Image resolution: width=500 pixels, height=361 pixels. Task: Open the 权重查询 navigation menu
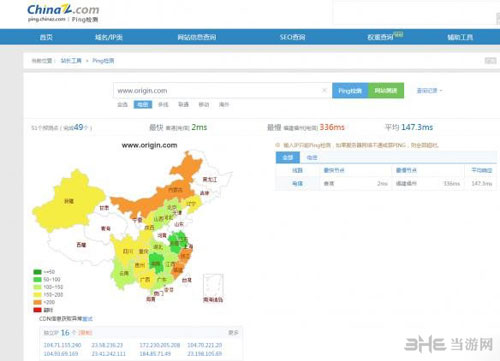[x=380, y=37]
